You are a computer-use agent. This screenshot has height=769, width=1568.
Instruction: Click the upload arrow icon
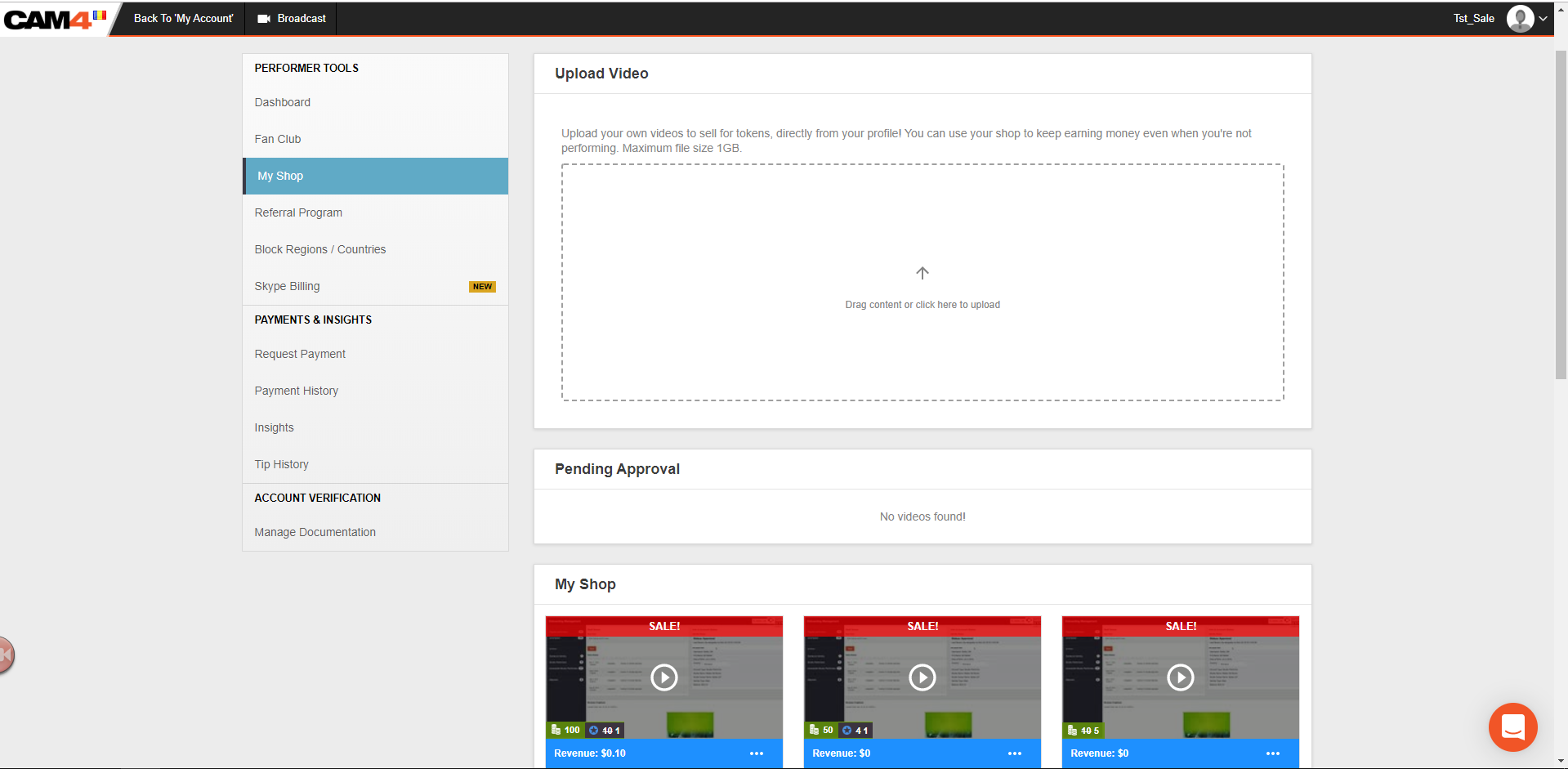coord(922,273)
